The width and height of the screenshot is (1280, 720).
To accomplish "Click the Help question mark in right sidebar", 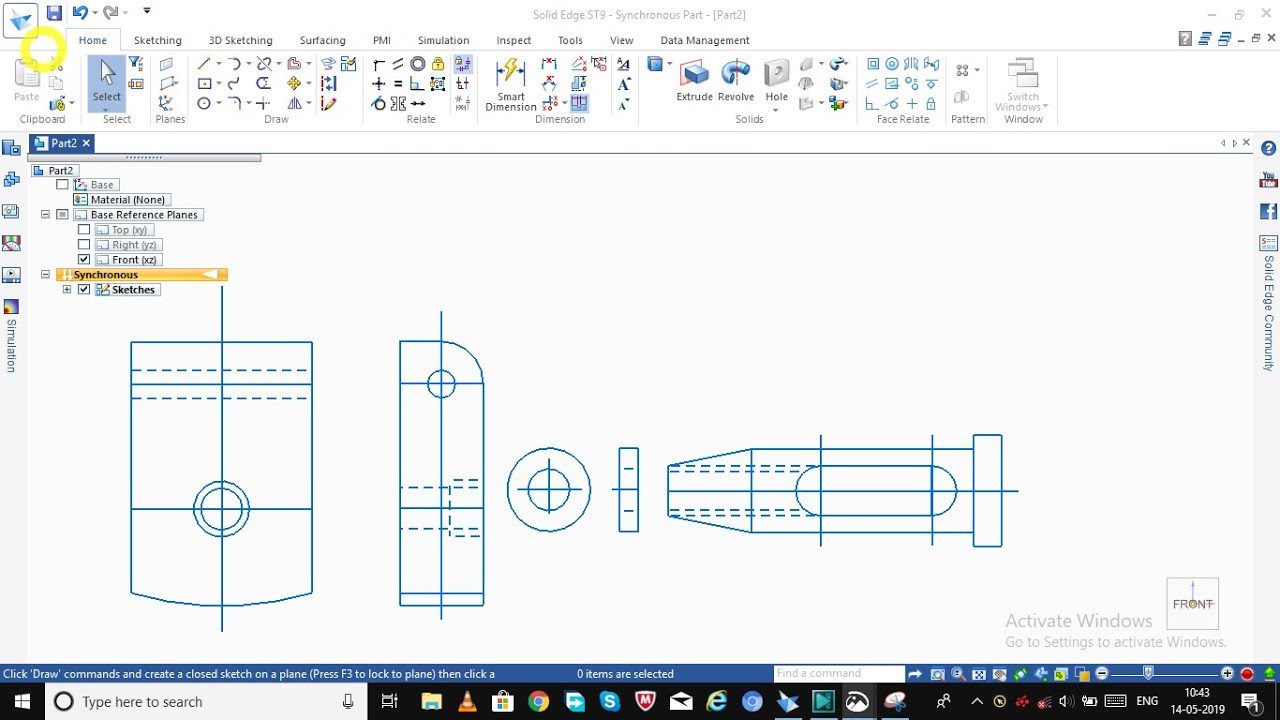I will (x=1269, y=148).
